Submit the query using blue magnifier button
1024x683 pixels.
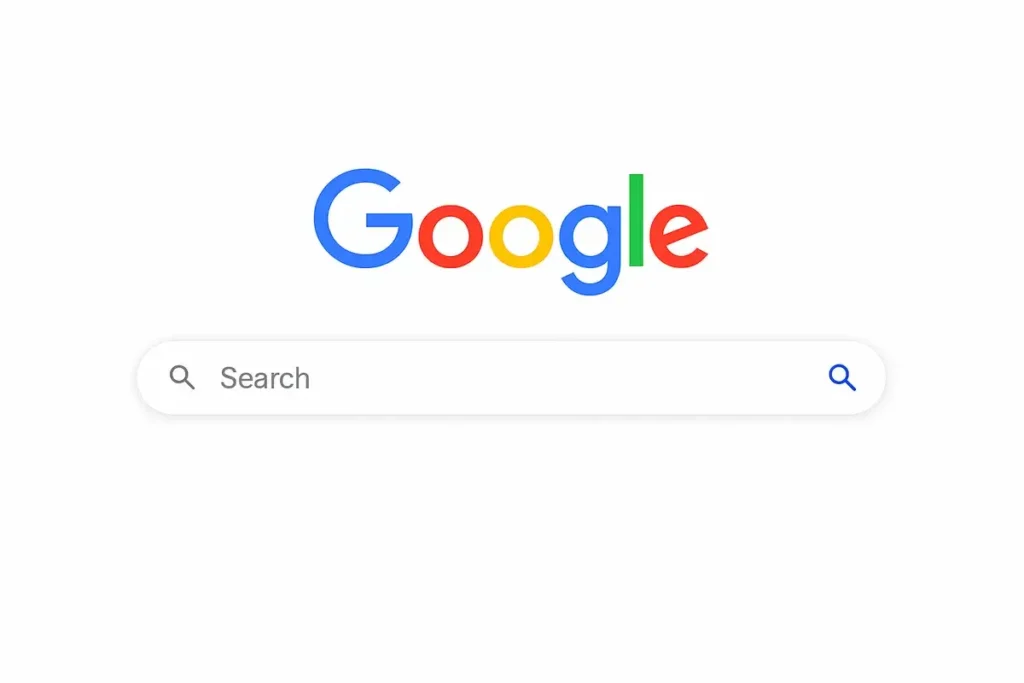pos(842,377)
